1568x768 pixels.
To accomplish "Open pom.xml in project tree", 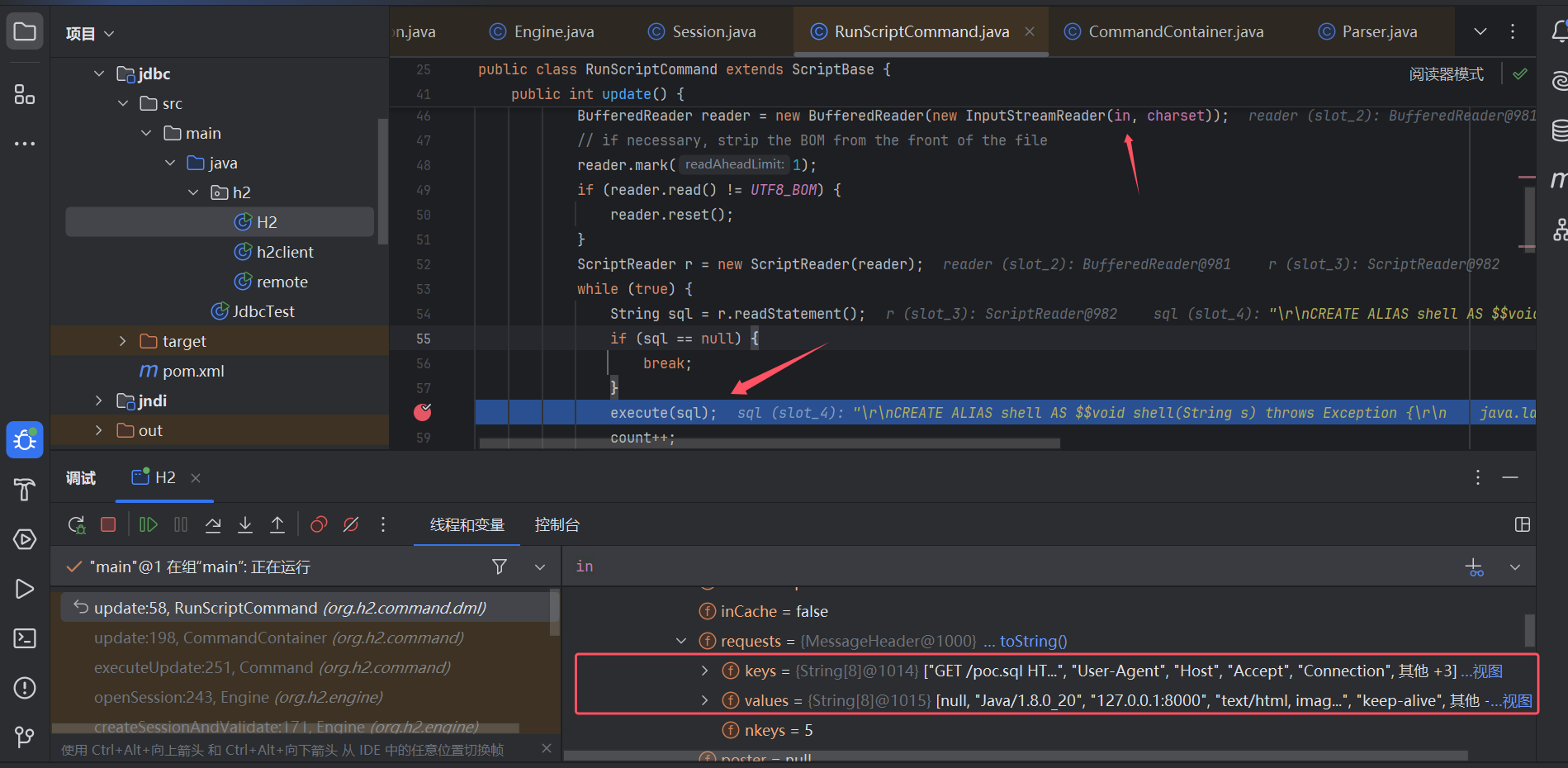I will [x=192, y=371].
